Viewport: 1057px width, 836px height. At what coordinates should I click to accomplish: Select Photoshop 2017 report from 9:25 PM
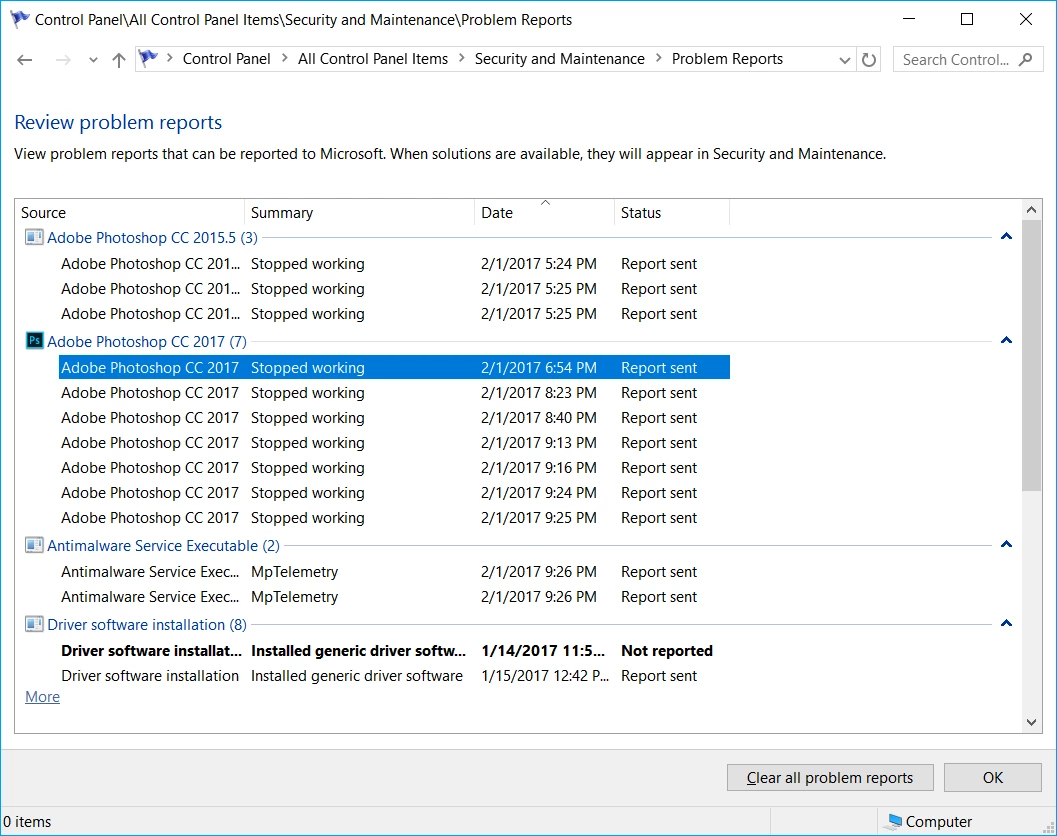coord(394,517)
